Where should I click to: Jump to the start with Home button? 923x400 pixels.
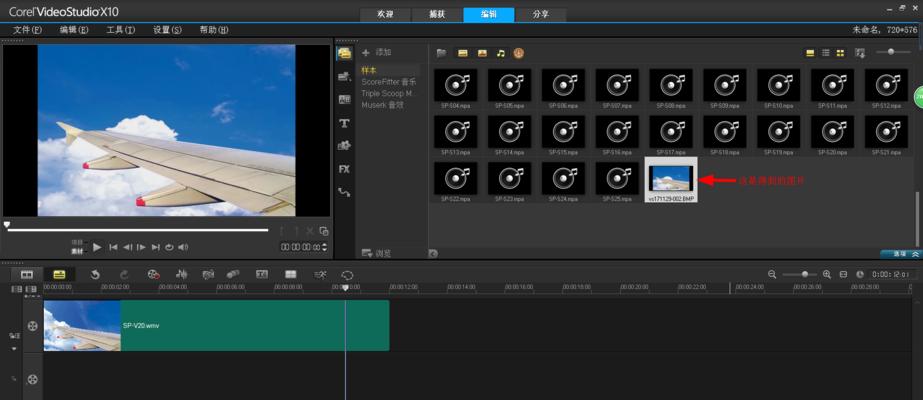coord(113,248)
